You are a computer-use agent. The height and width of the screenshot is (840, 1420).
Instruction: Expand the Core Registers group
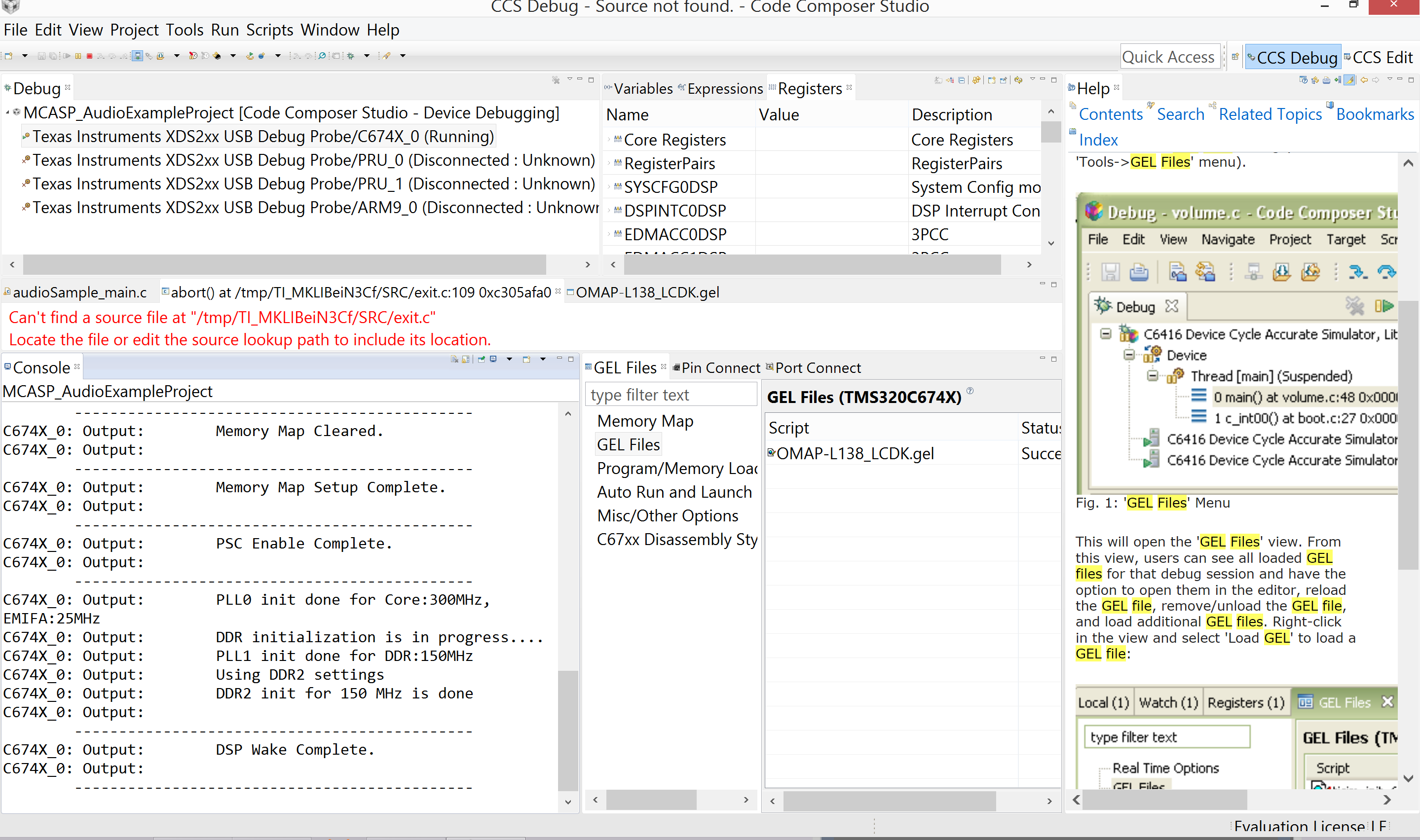(609, 139)
